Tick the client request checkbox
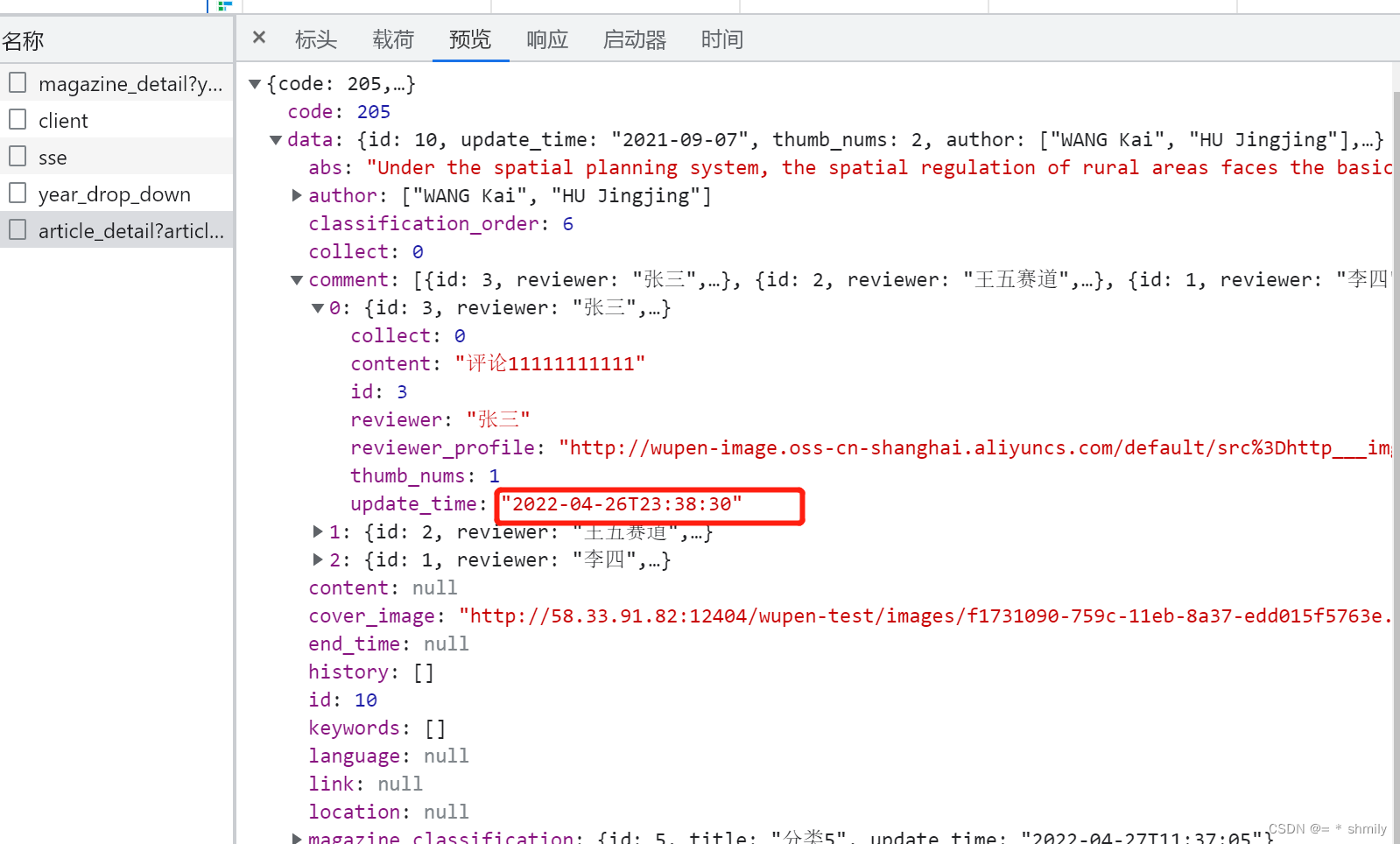Viewport: 1400px width, 844px height. [x=18, y=119]
